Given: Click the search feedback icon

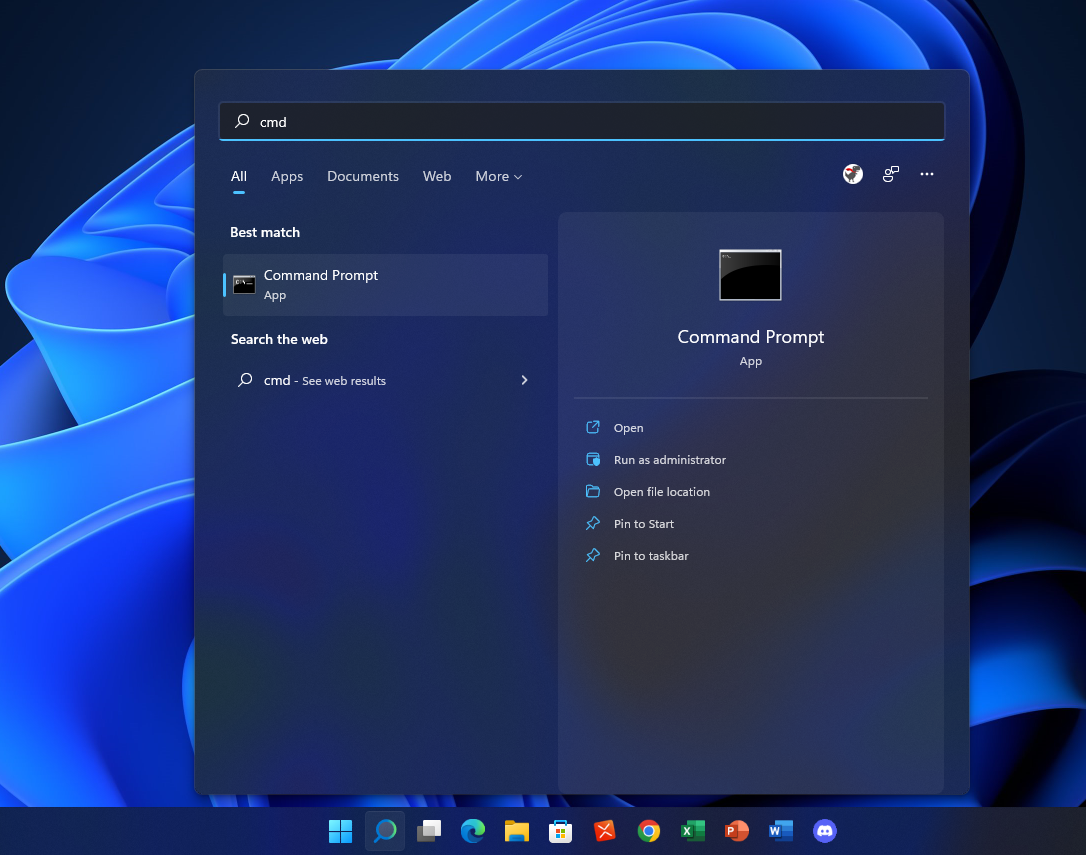Looking at the screenshot, I should pyautogui.click(x=890, y=173).
